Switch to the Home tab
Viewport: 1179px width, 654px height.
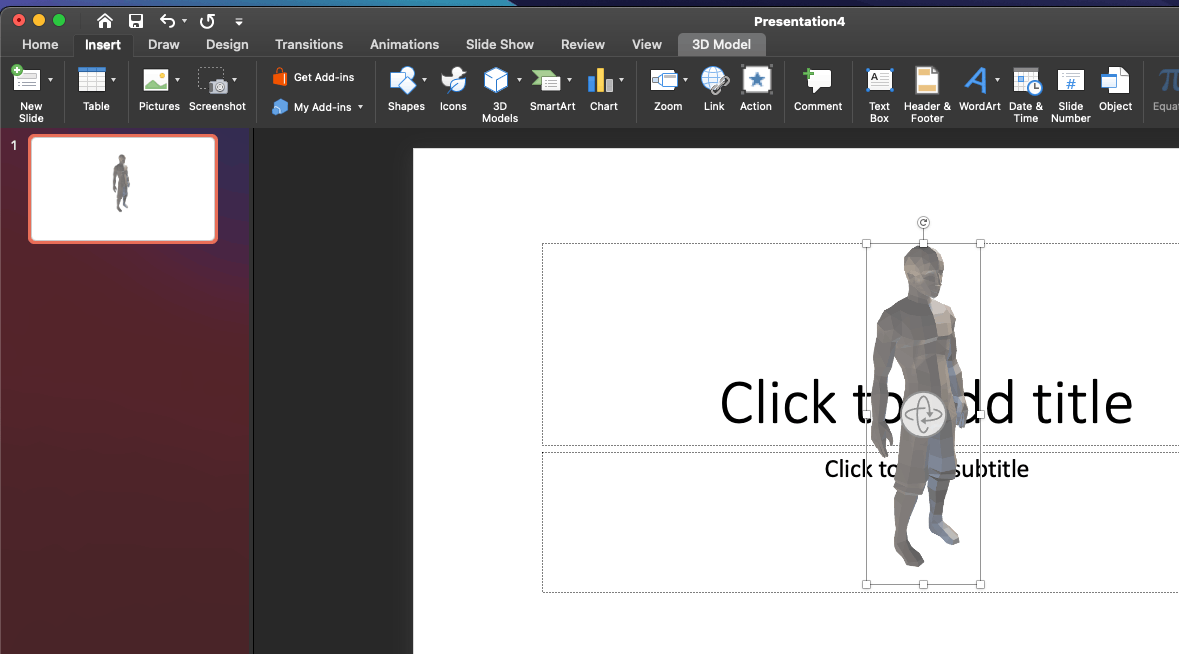pos(40,44)
